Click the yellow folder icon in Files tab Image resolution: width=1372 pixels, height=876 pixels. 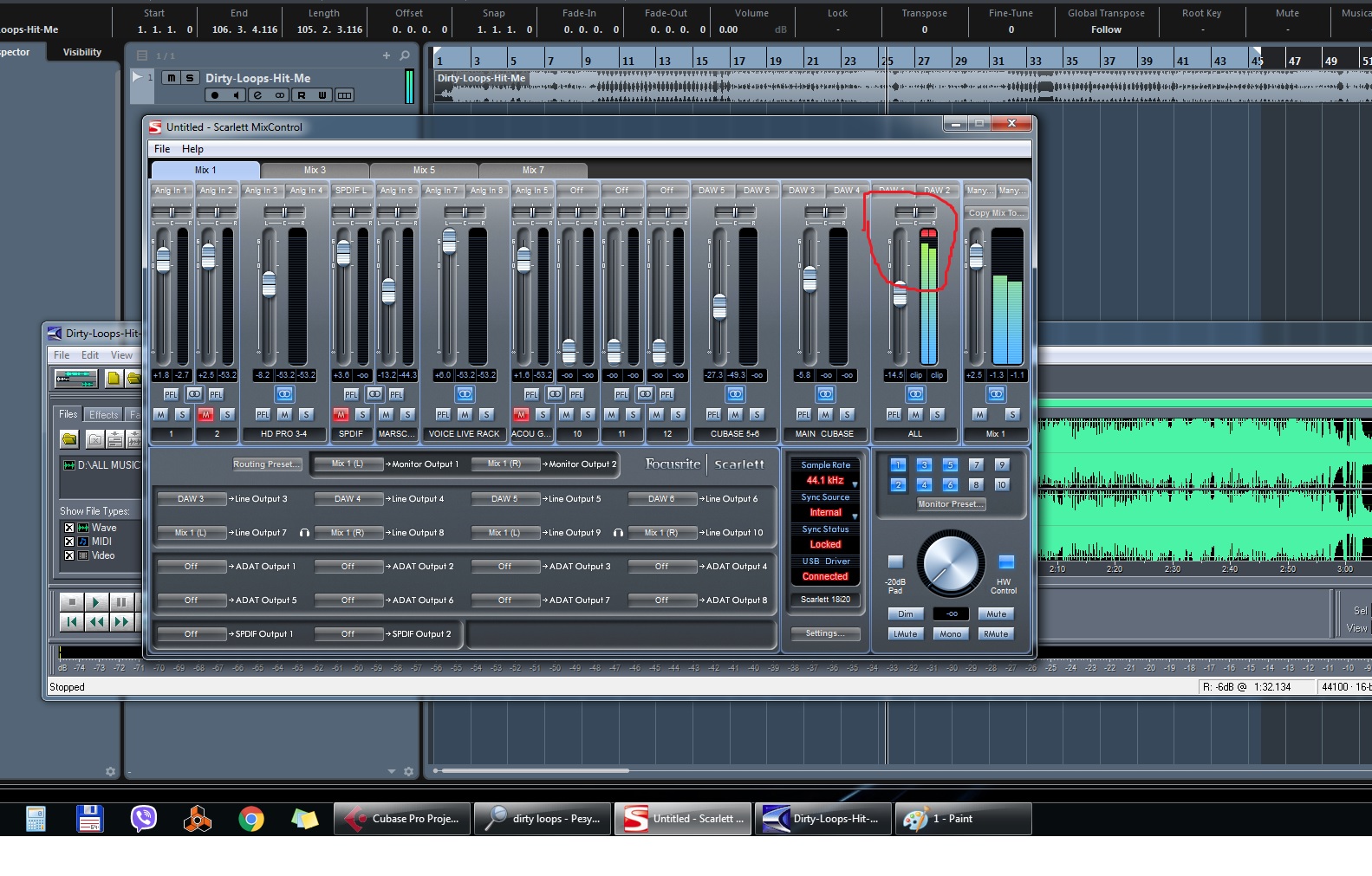(69, 439)
